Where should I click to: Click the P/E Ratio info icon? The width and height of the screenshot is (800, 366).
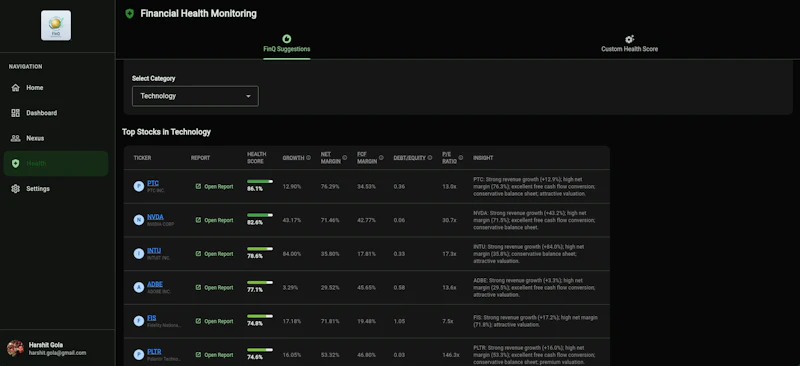461,158
